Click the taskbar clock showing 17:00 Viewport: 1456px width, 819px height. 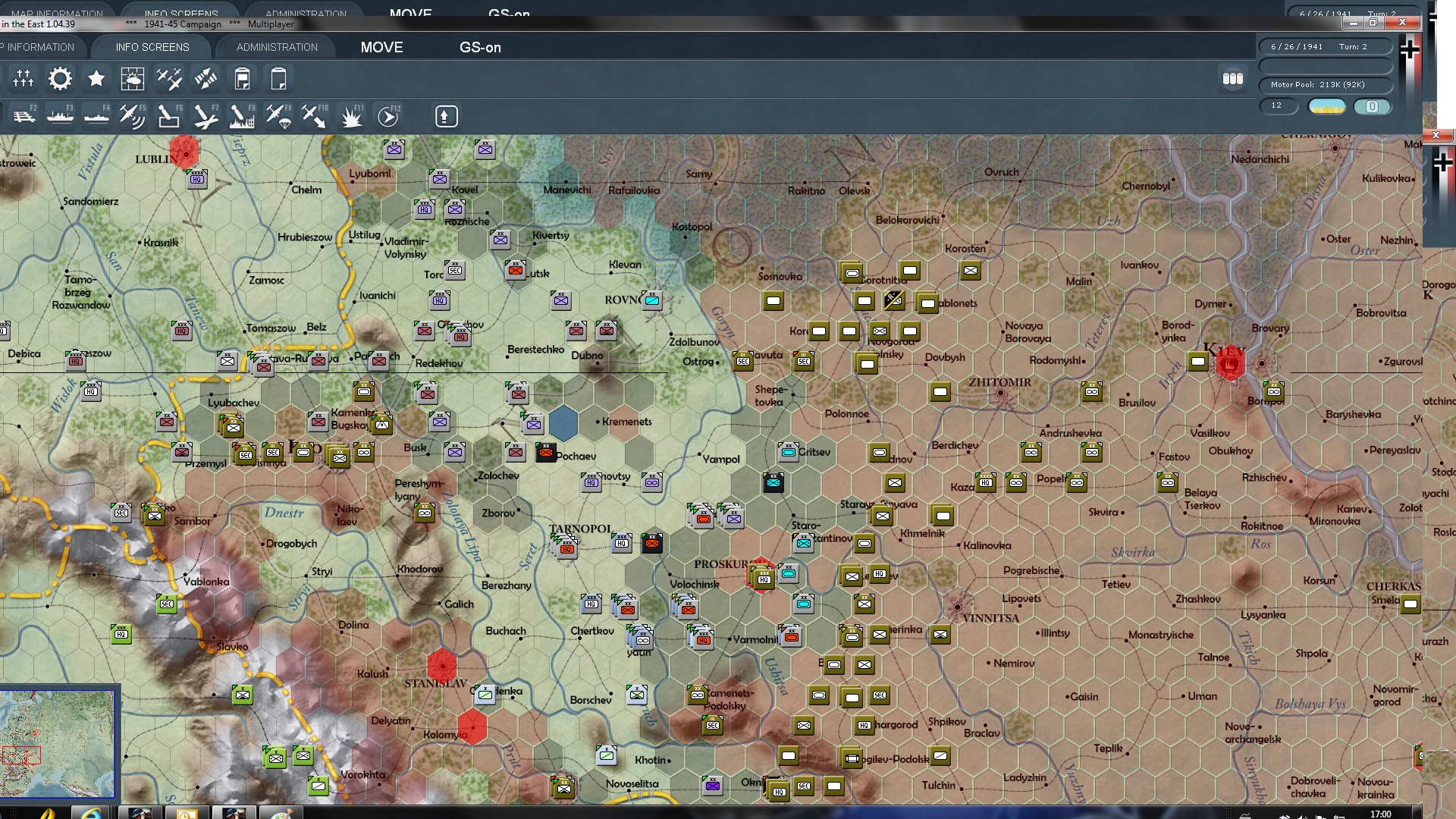coord(1381,814)
